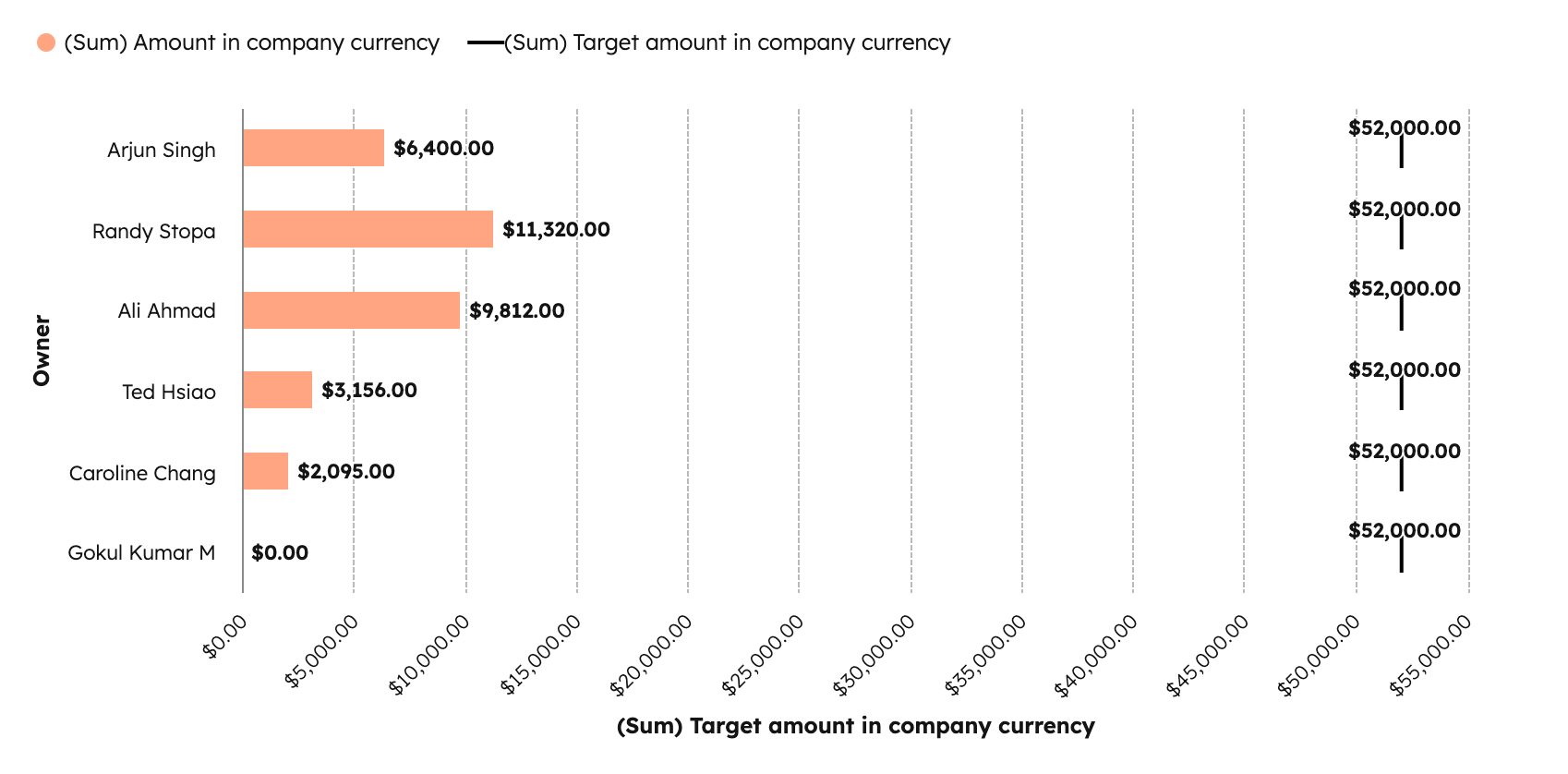This screenshot has height=774, width=1568.
Task: Click the vertical Owner axis title
Action: (42, 350)
